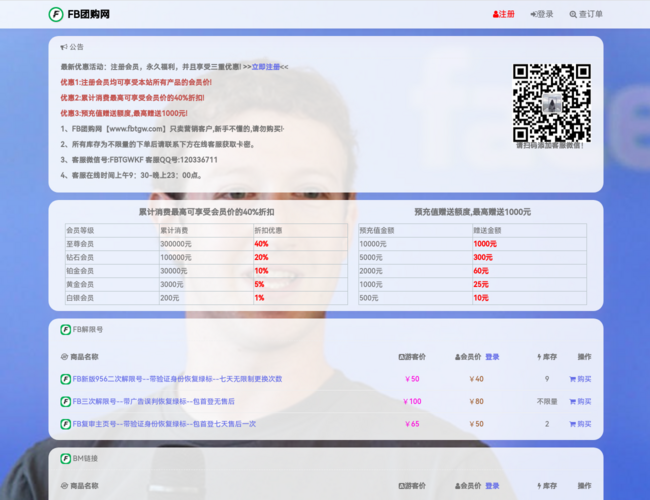Buy FB复审主页号 via 购买
This screenshot has height=500, width=650.
580,424
